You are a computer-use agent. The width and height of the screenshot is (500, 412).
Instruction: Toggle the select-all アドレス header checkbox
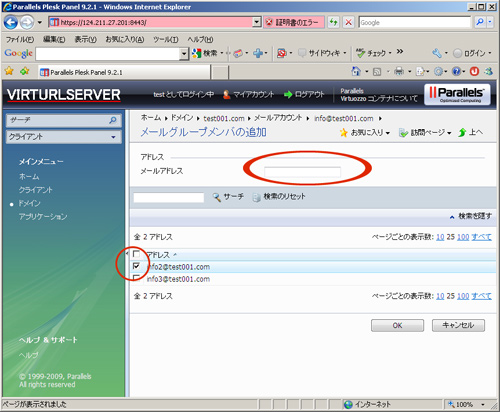pyautogui.click(x=136, y=254)
